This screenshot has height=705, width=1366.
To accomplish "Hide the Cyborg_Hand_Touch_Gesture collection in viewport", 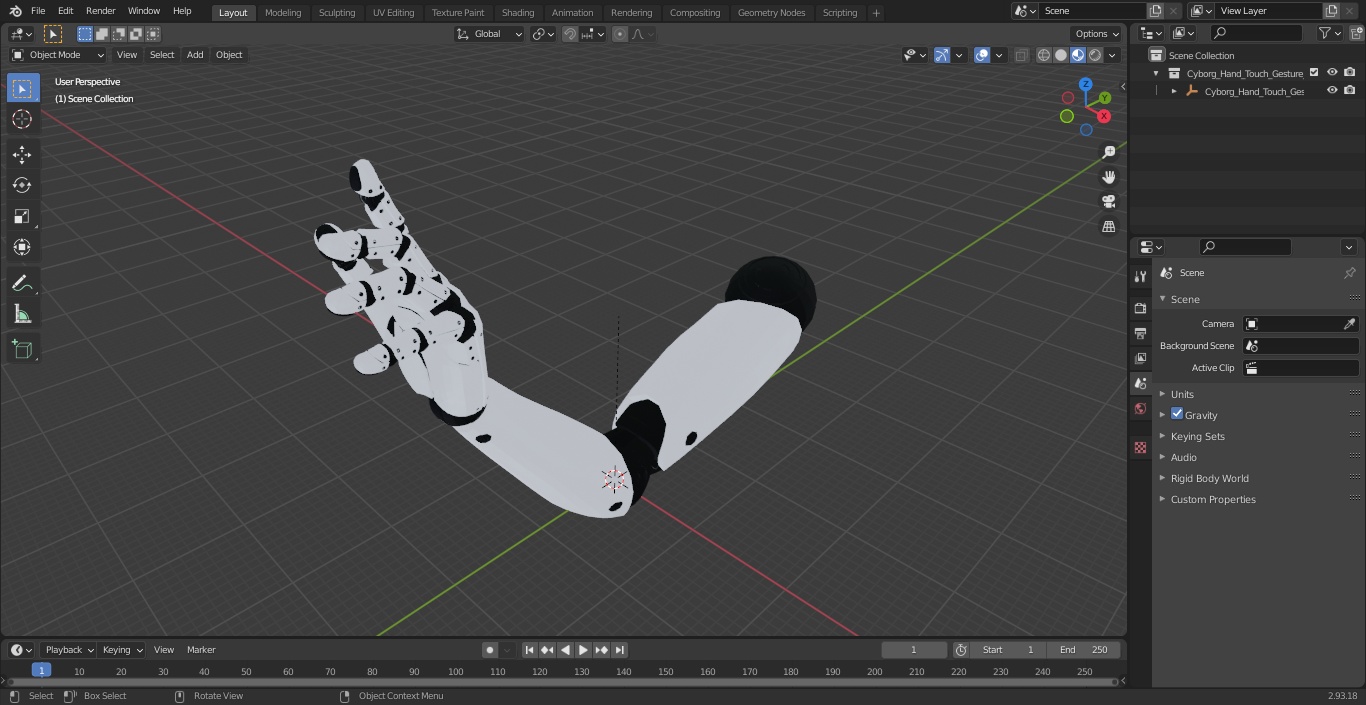I will [1332, 73].
